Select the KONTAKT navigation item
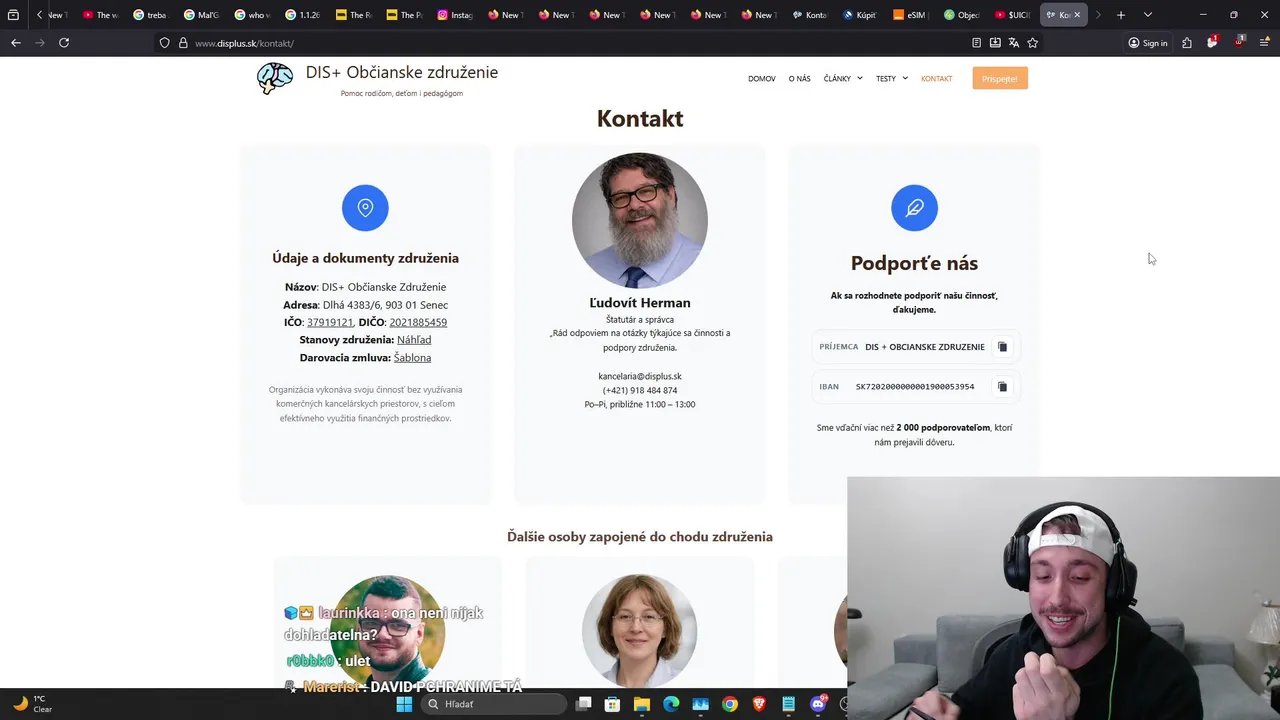Image resolution: width=1280 pixels, height=720 pixels. click(x=937, y=79)
